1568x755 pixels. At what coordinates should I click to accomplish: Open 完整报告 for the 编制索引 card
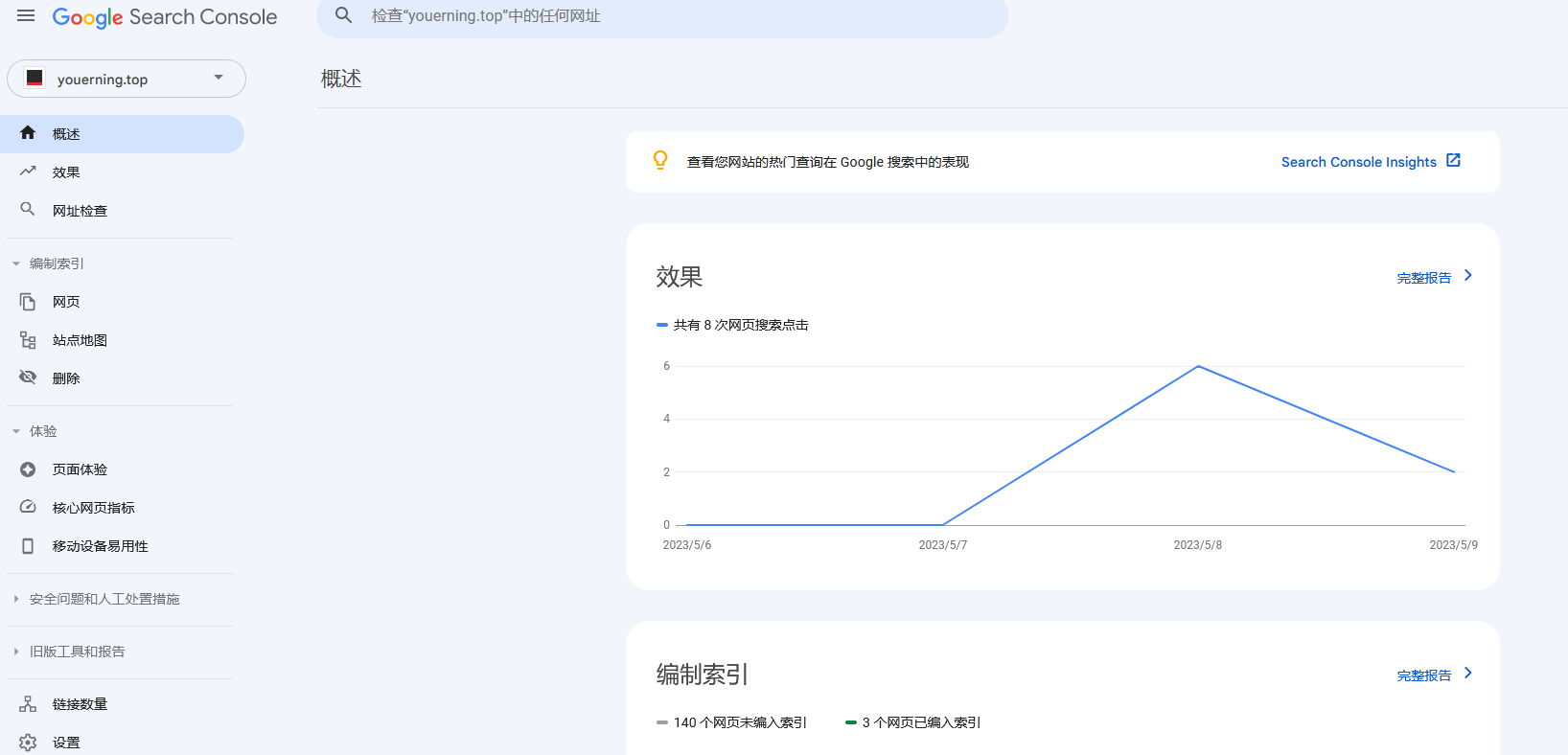point(1424,675)
